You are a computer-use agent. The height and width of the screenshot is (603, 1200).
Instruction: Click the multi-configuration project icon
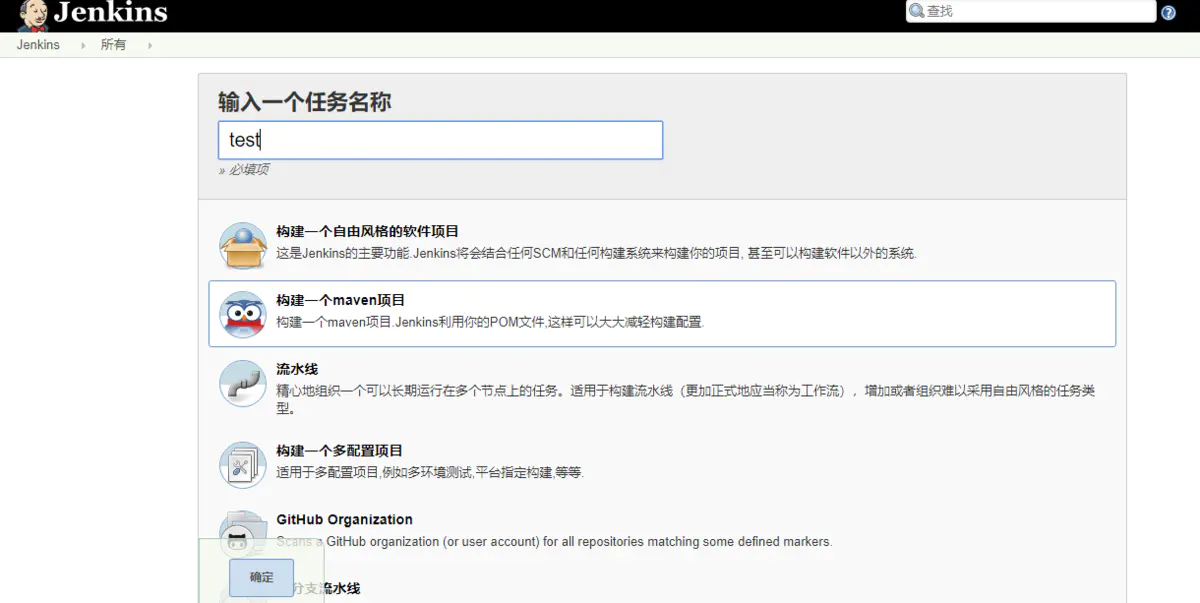pyautogui.click(x=243, y=465)
